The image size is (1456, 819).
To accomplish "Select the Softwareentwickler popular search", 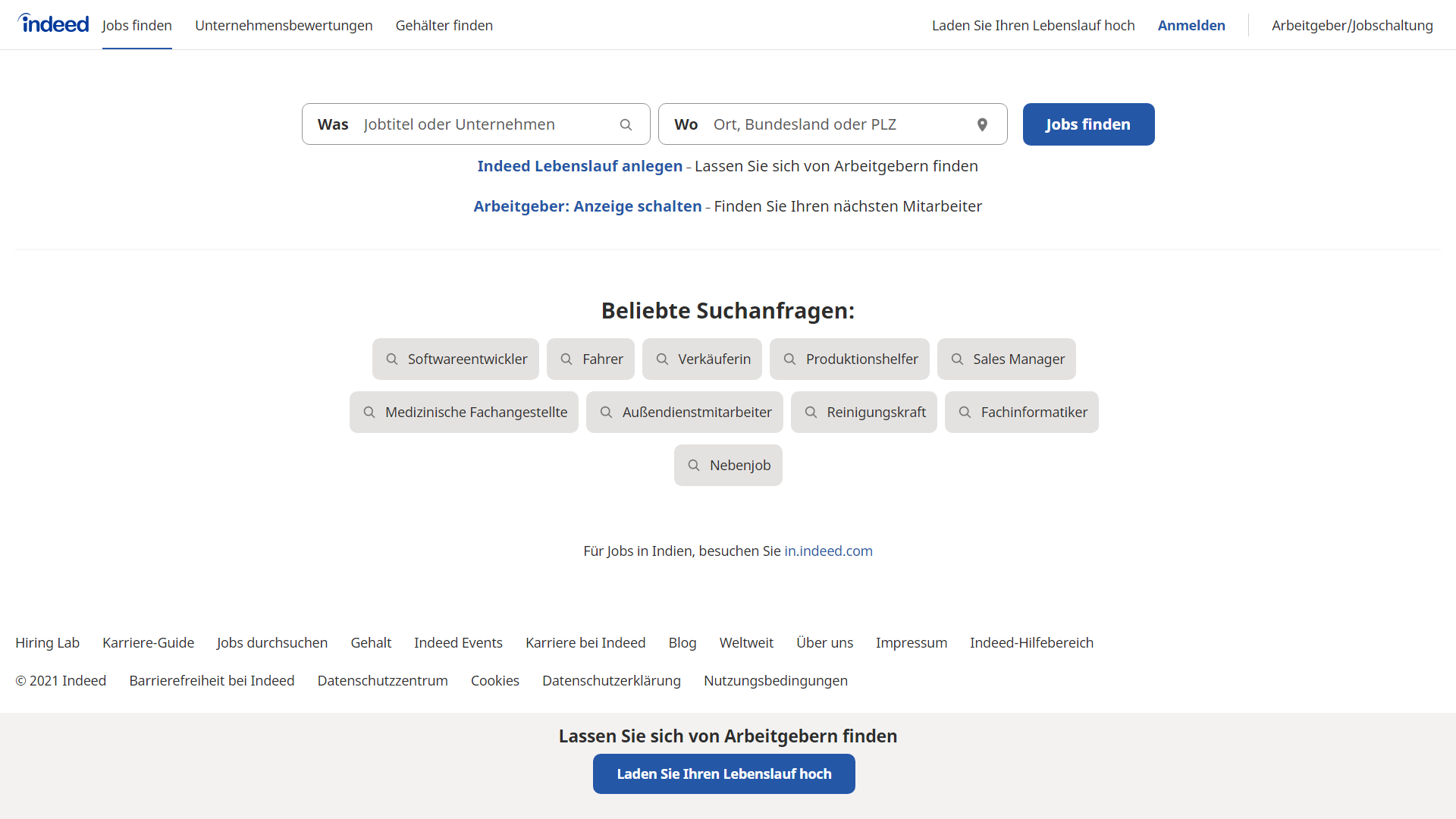I will pyautogui.click(x=456, y=359).
